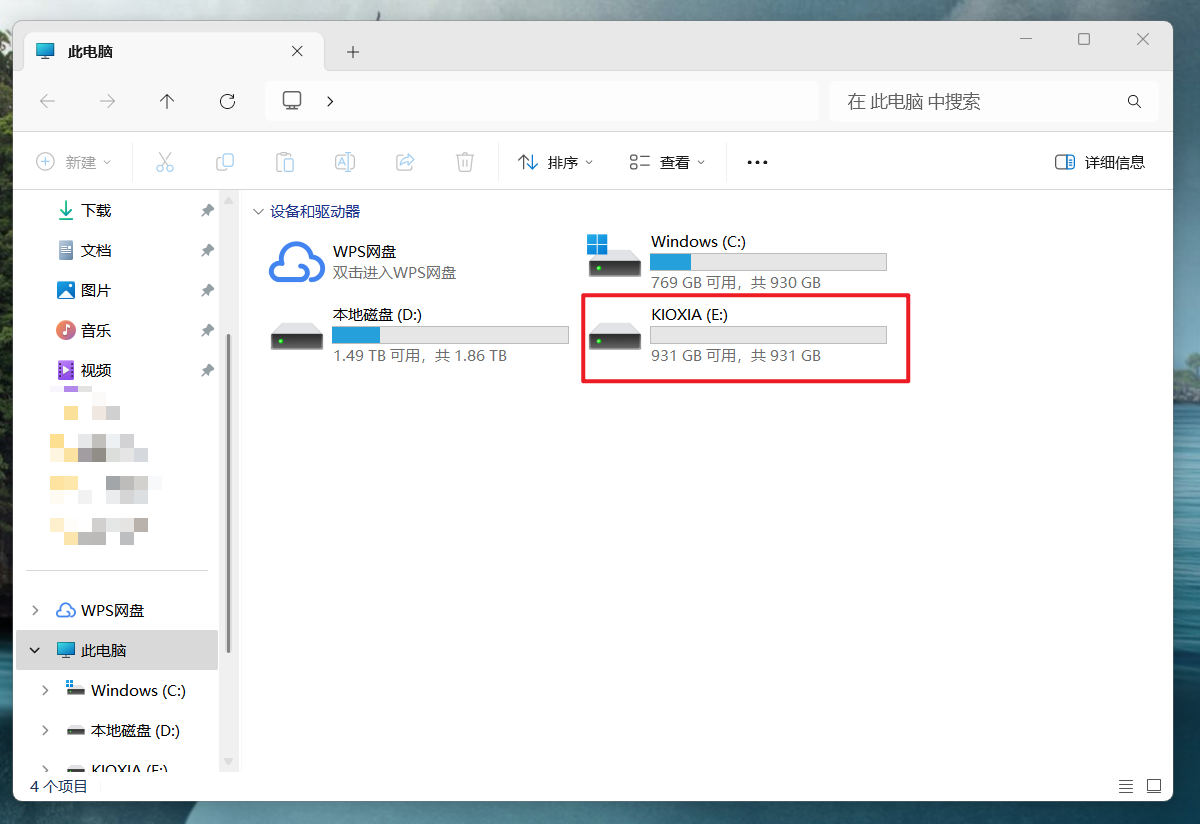Click the navigation pane scrollbar thumb

(x=228, y=494)
